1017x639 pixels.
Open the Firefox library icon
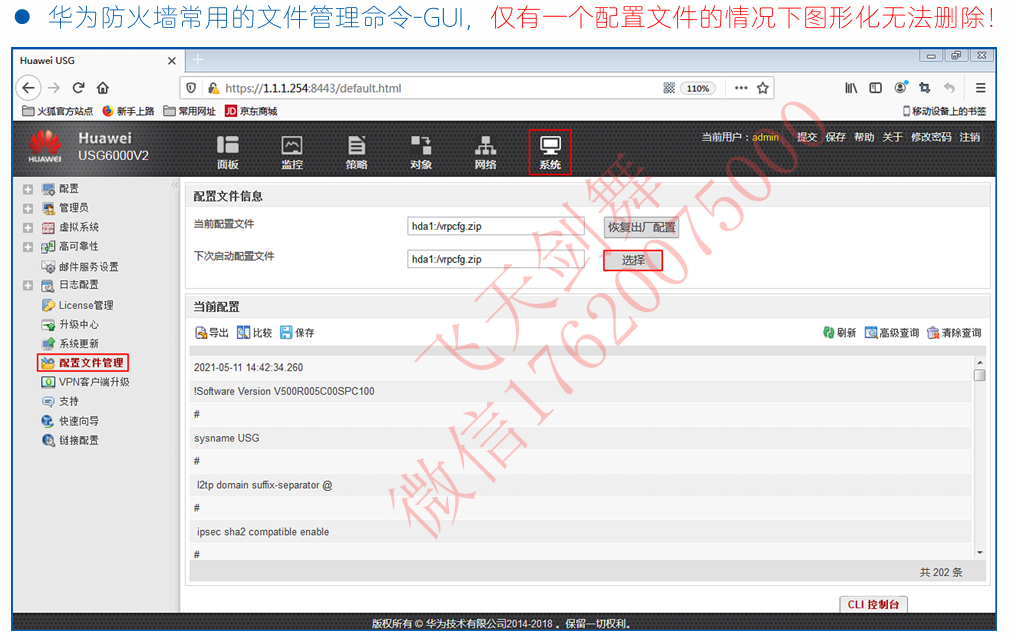(x=851, y=88)
